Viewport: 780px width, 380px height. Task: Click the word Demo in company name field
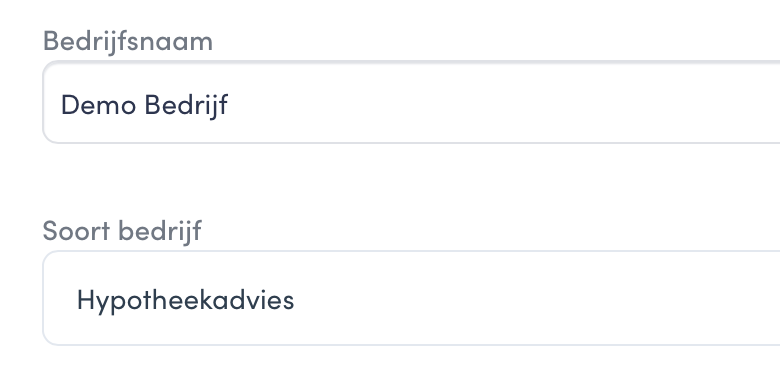click(x=98, y=105)
